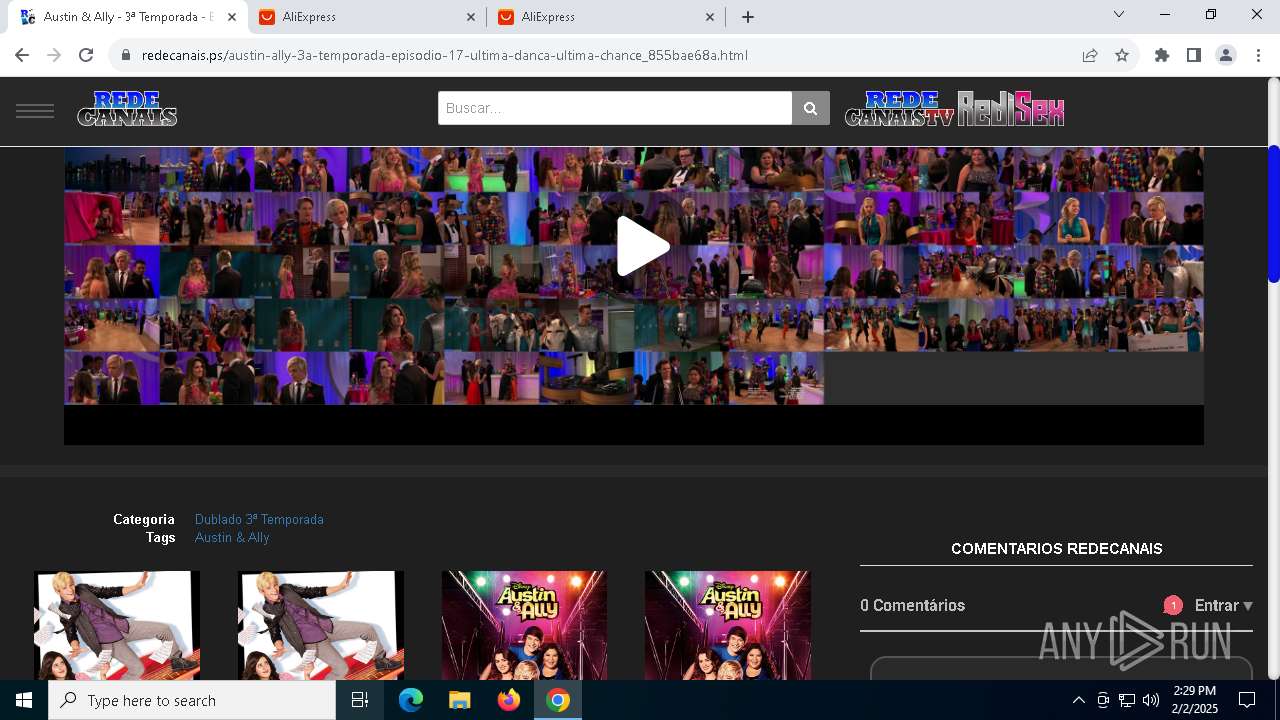This screenshot has width=1280, height=720.
Task: Open the Chrome profile avatar
Action: coord(1226,55)
